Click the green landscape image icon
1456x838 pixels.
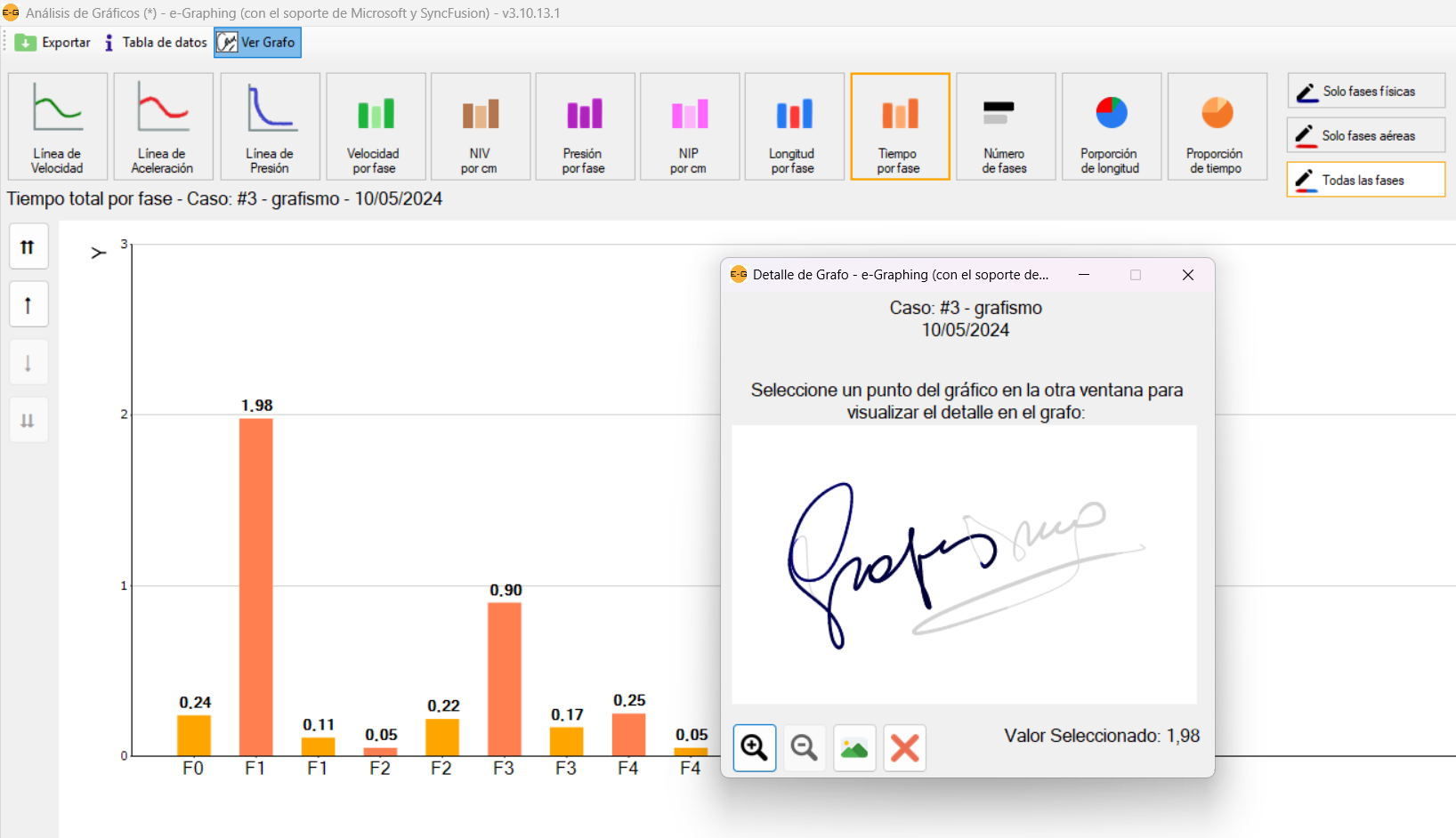pos(854,747)
